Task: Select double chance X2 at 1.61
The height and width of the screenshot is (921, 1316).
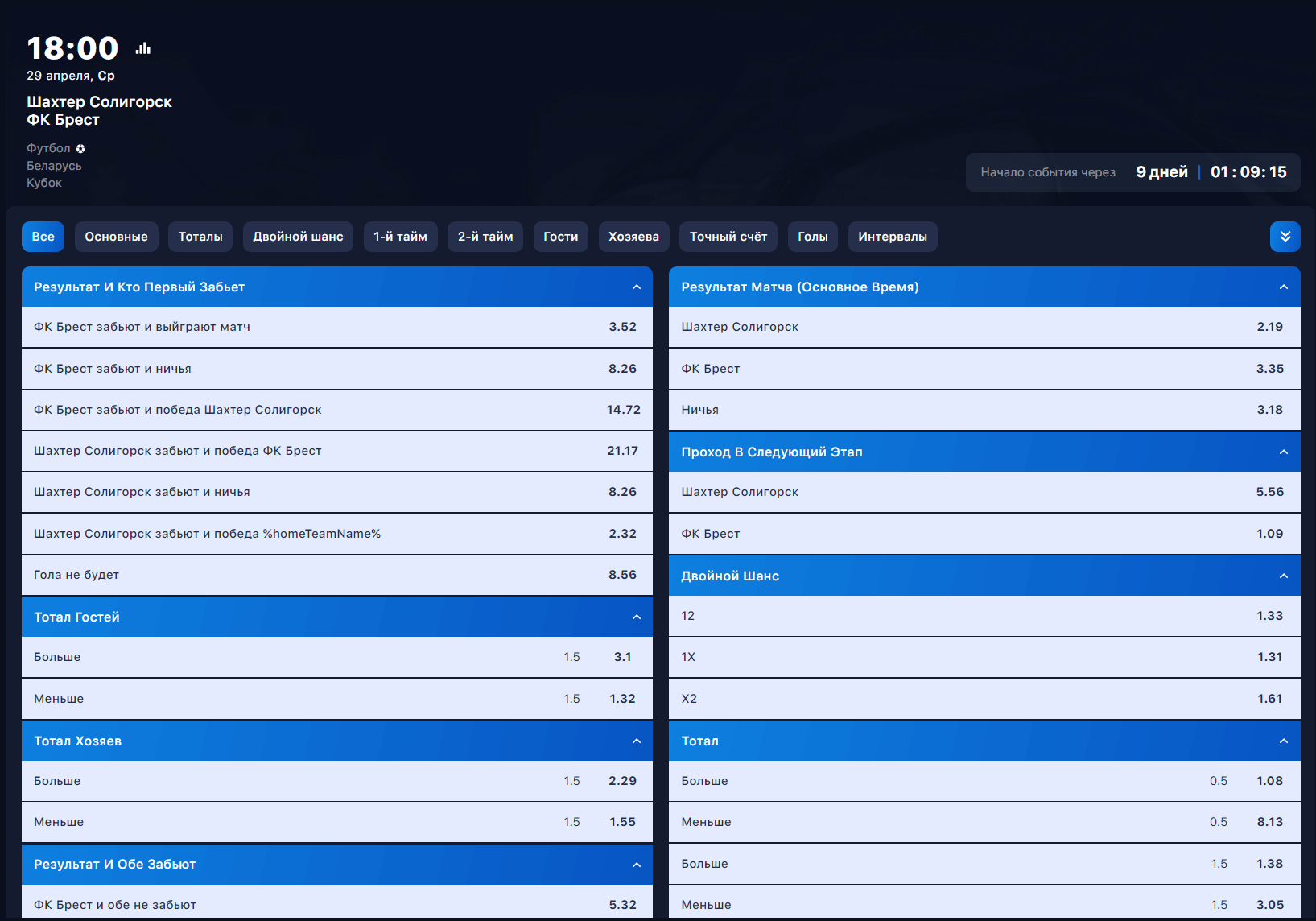Action: click(x=984, y=699)
